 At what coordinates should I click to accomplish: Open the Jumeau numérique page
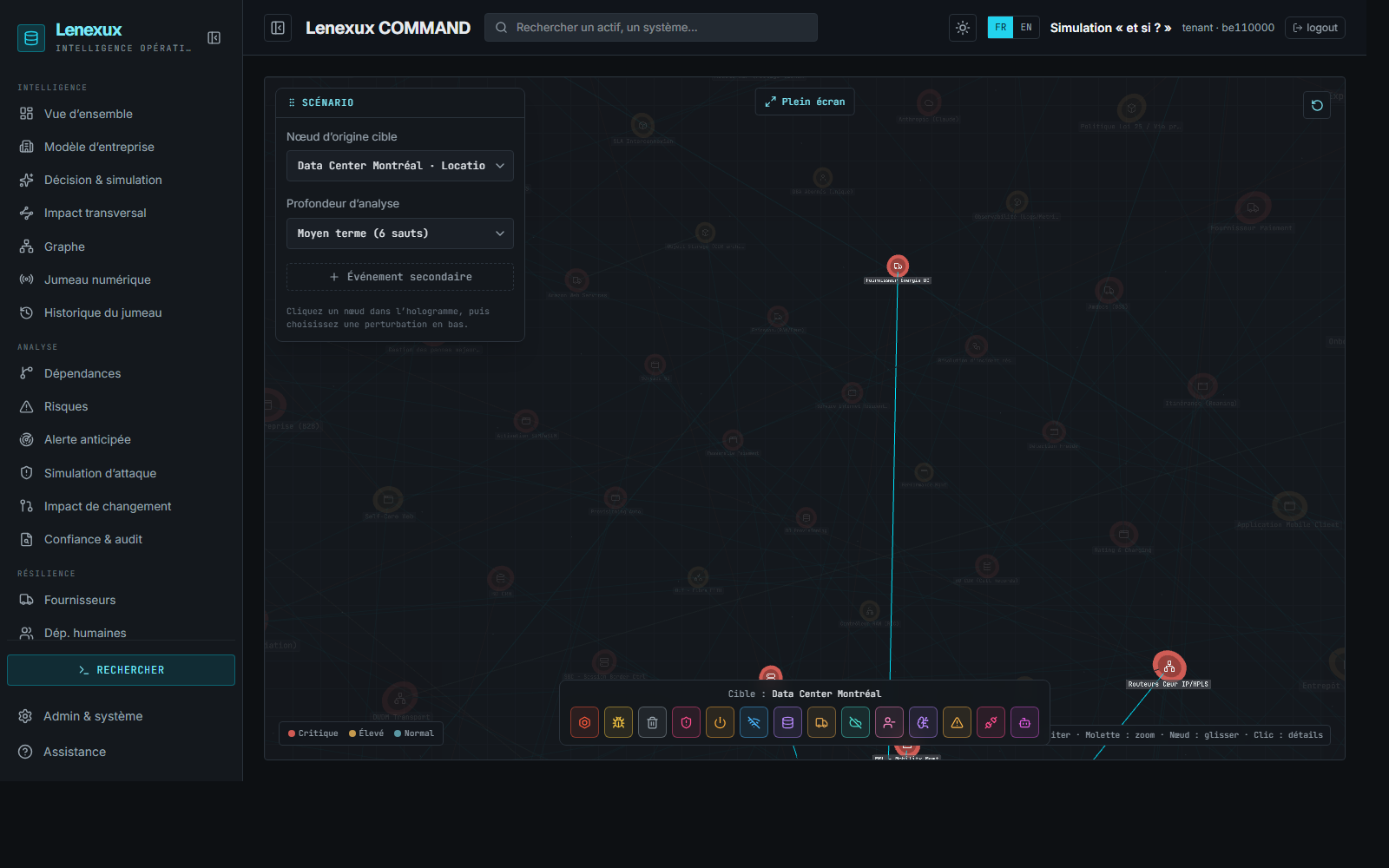coord(121,279)
